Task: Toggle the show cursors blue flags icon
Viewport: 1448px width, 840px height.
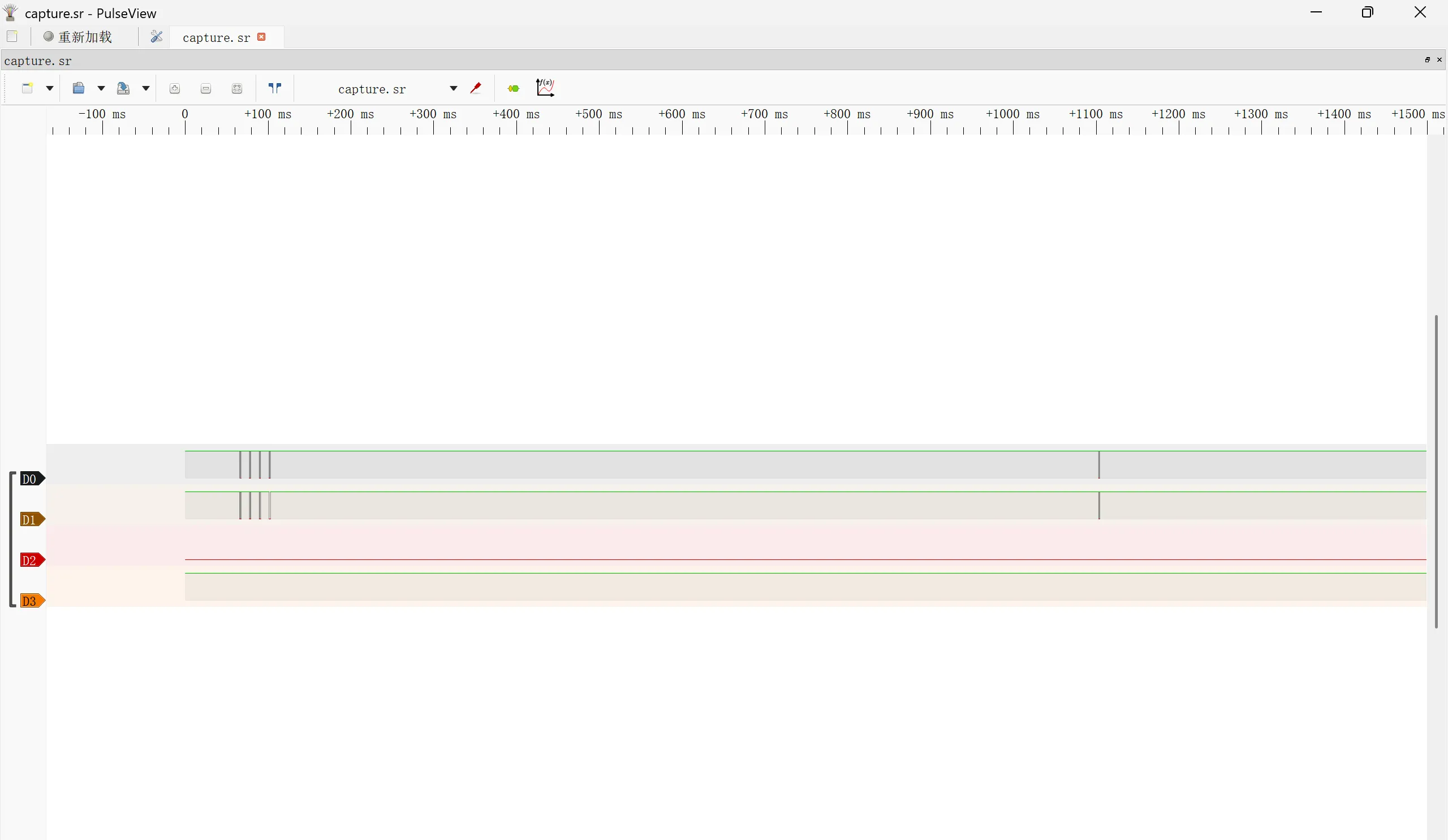Action: coord(275,88)
